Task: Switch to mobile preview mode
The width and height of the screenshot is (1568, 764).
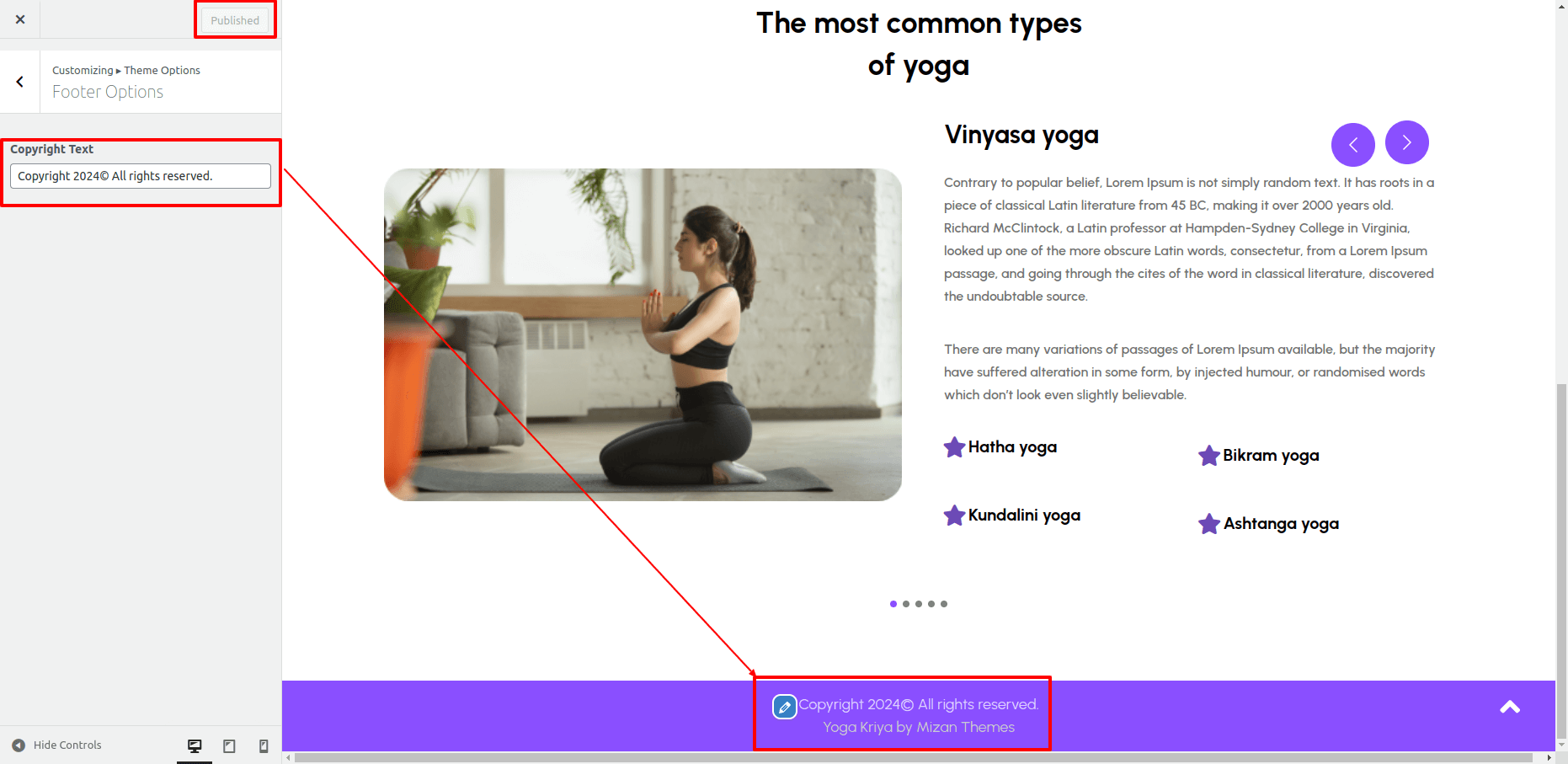Action: (264, 745)
